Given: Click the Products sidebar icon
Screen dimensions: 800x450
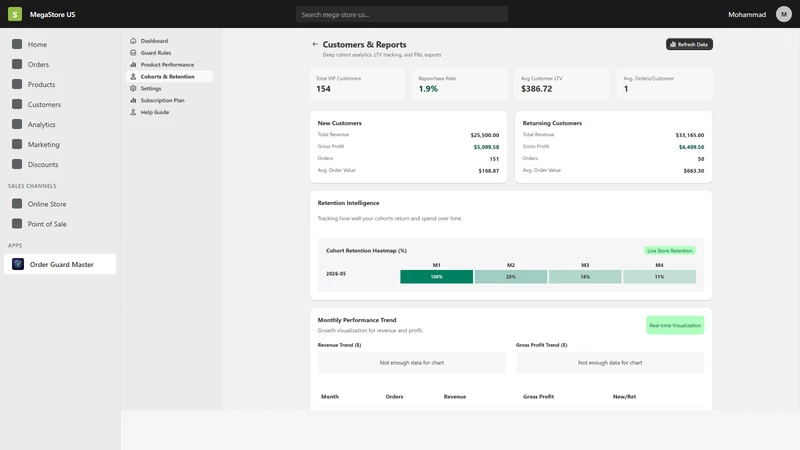Looking at the screenshot, I should 17,84.
